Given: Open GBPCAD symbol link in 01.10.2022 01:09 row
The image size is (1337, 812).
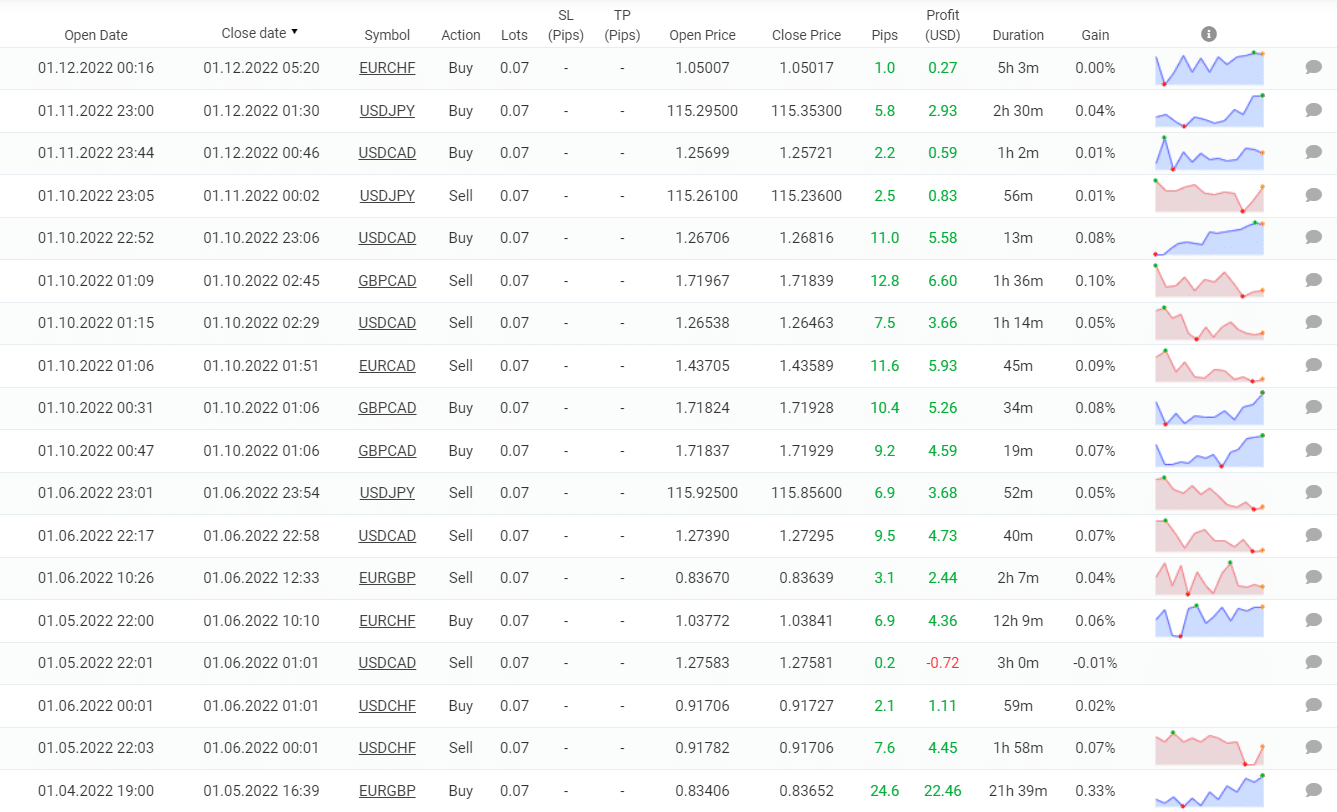Looking at the screenshot, I should pos(387,281).
